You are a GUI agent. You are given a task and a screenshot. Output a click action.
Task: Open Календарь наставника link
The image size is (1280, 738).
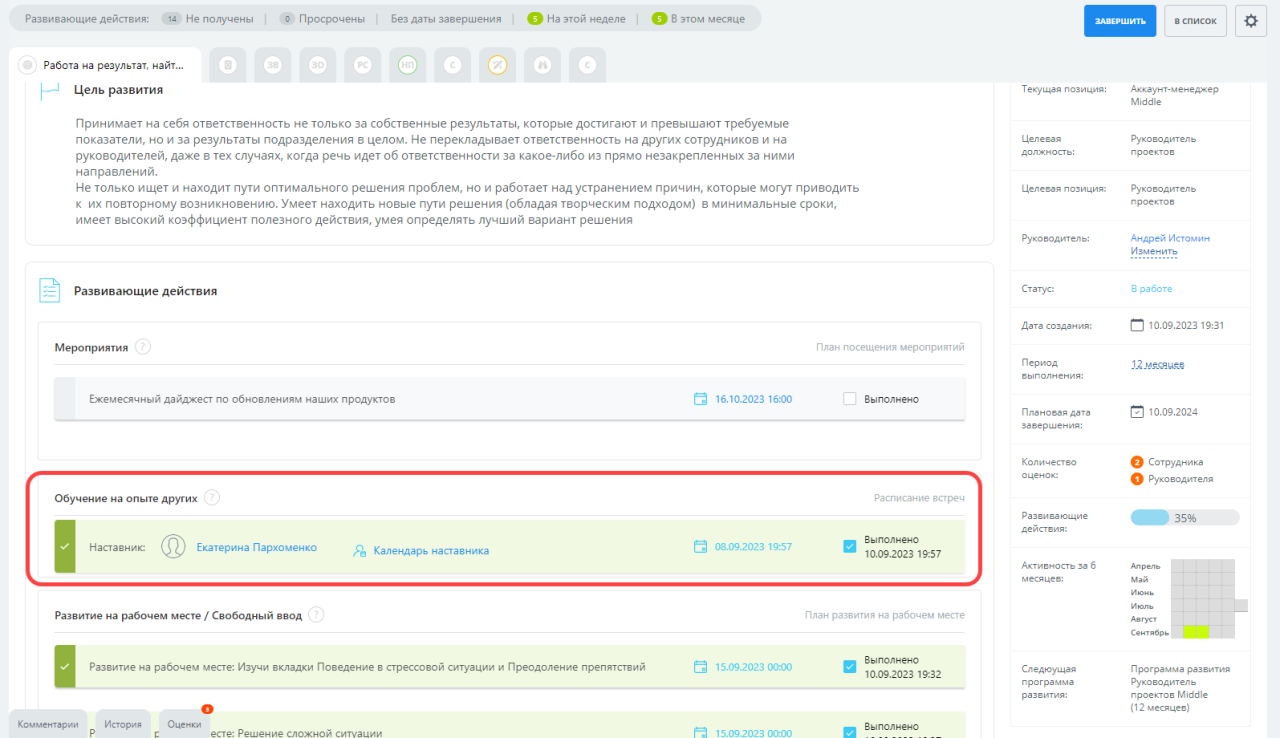pyautogui.click(x=431, y=551)
